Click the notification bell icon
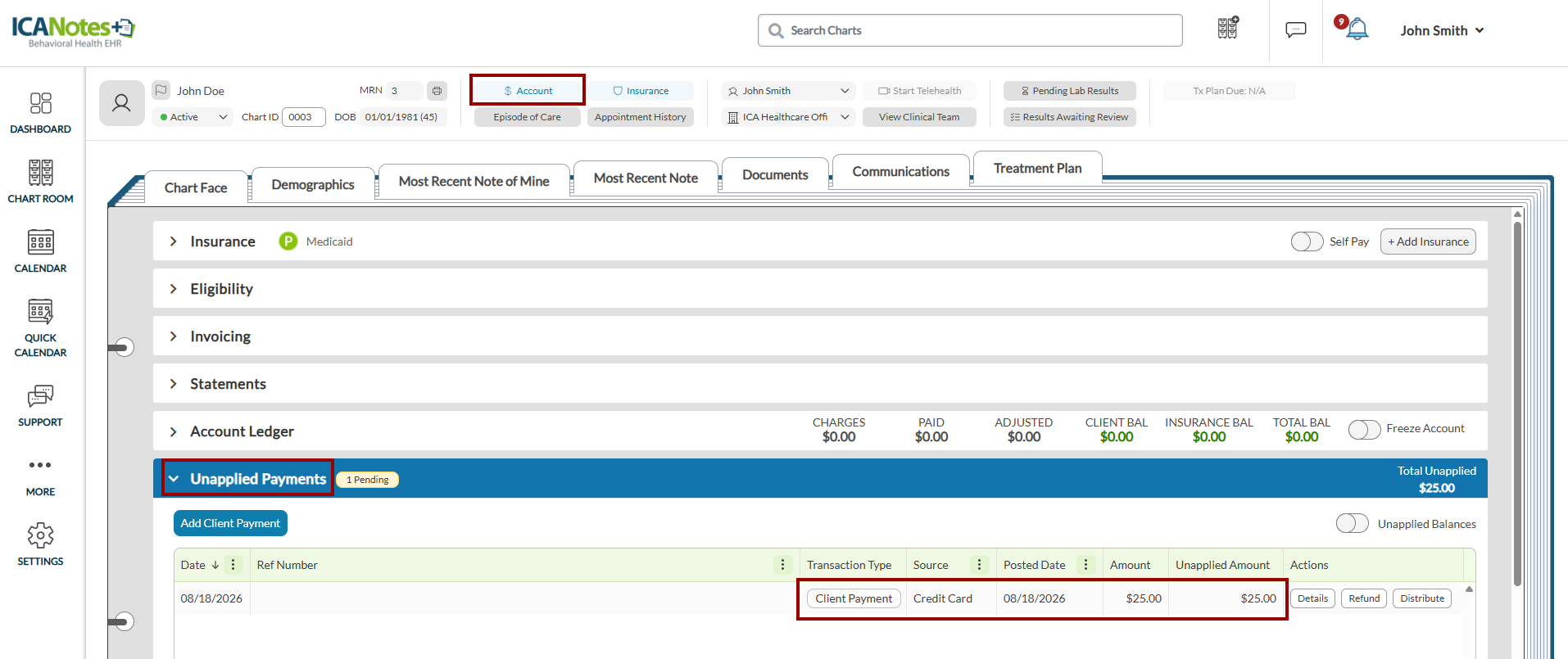Screen dimensions: 1568x659 point(1357,29)
